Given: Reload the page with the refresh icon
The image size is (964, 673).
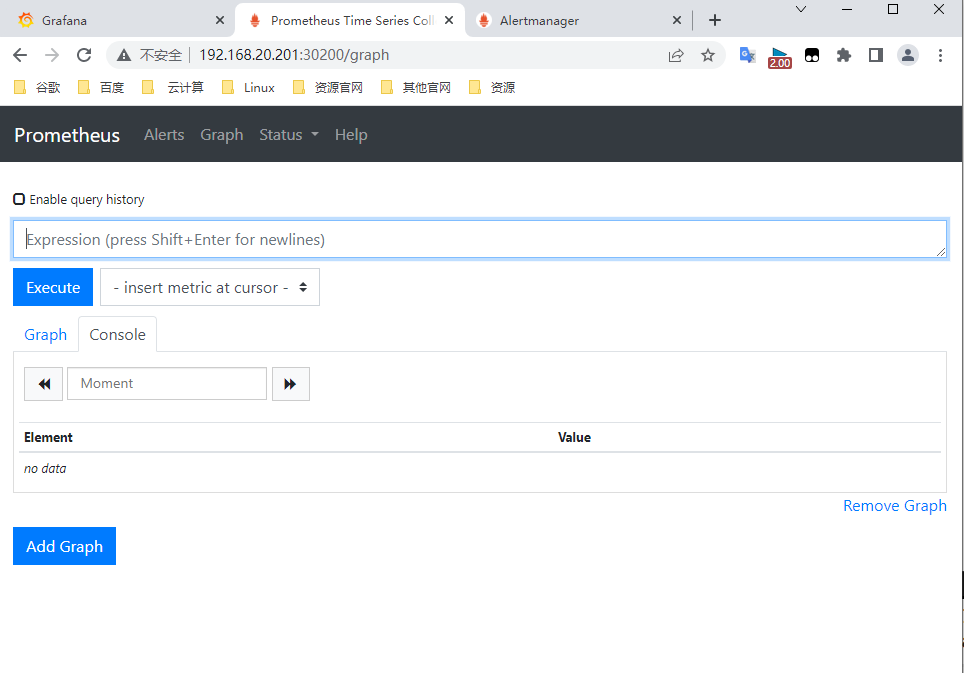Looking at the screenshot, I should pyautogui.click(x=84, y=56).
